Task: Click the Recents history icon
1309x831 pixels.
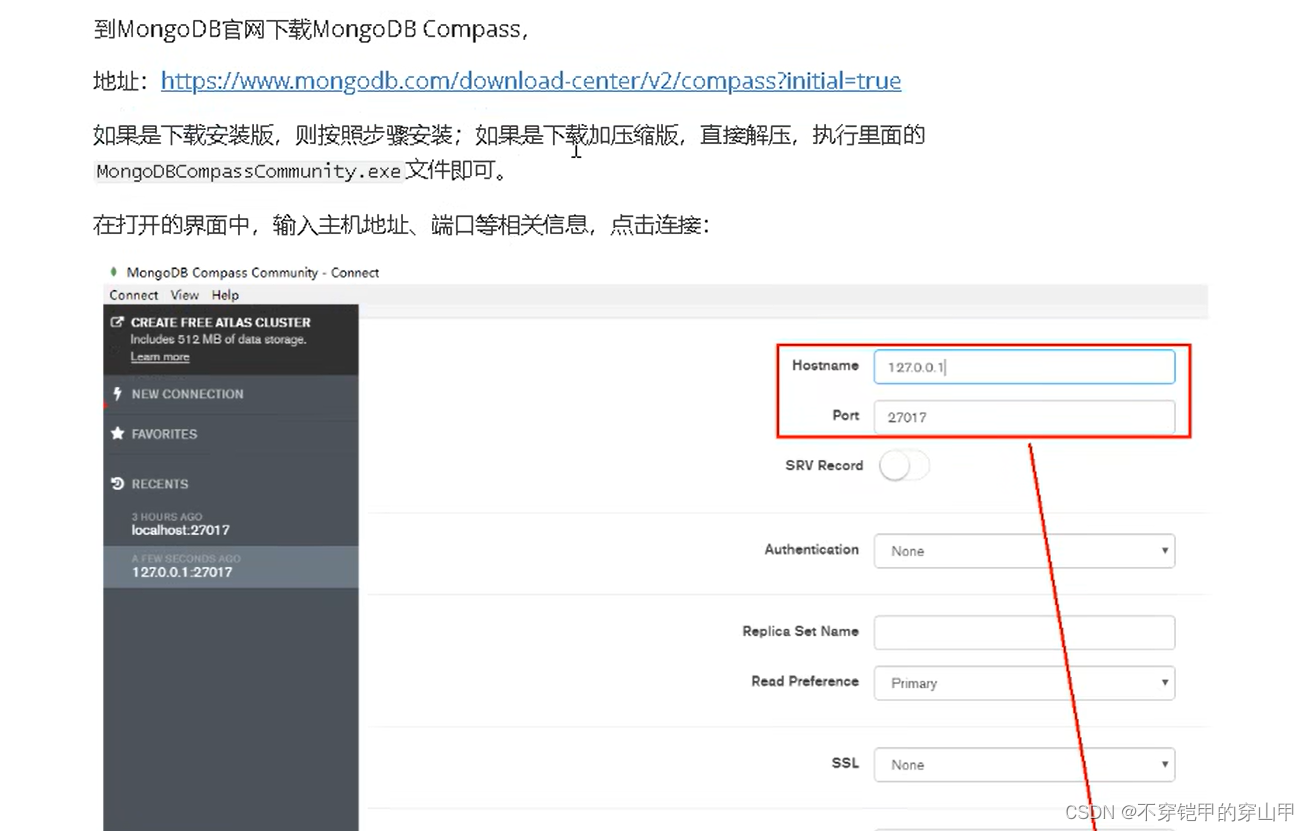Action: click(x=118, y=484)
